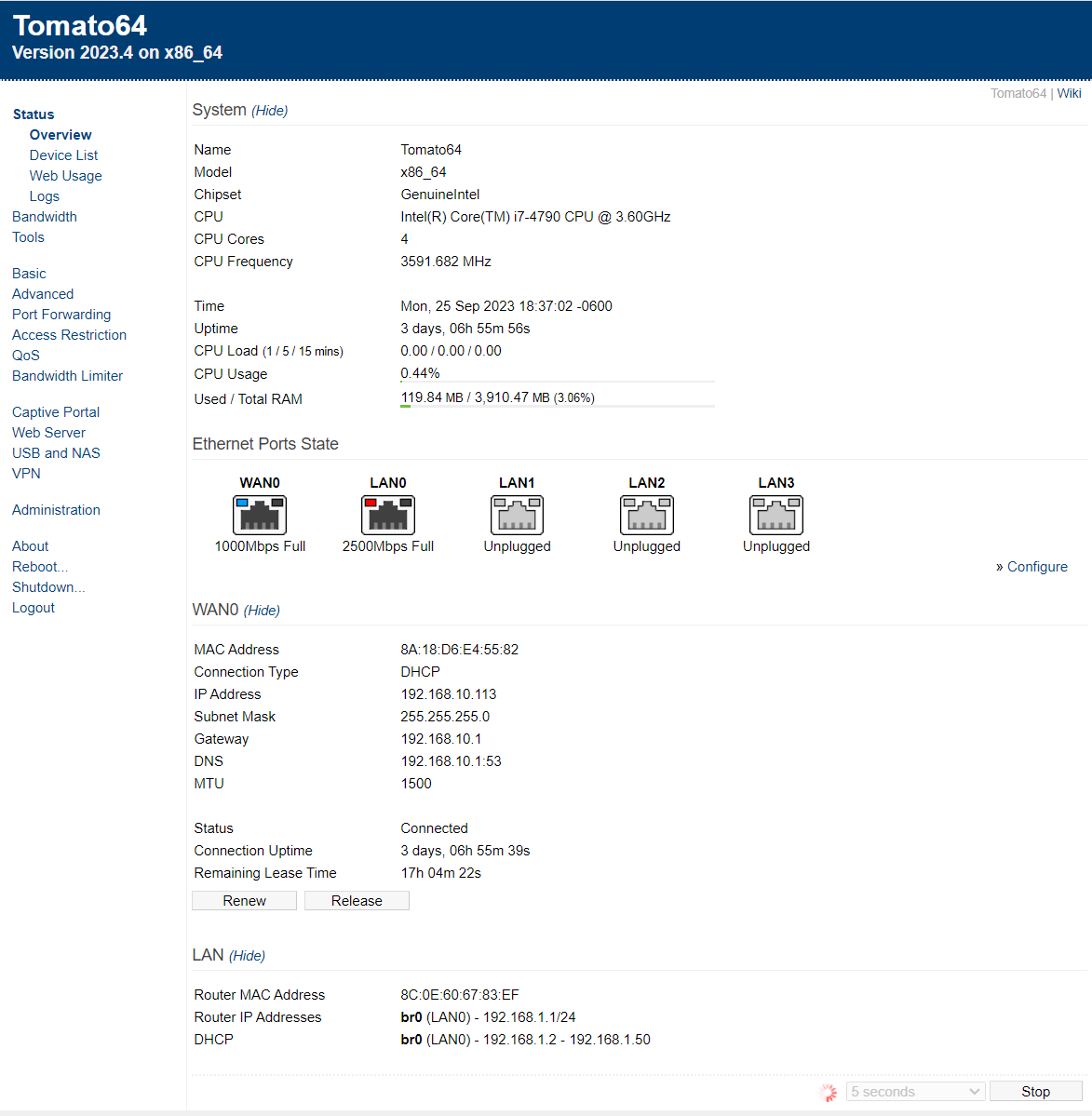Open the refresh interval dropdown
Screen dimensions: 1092x1116
[x=915, y=1092]
